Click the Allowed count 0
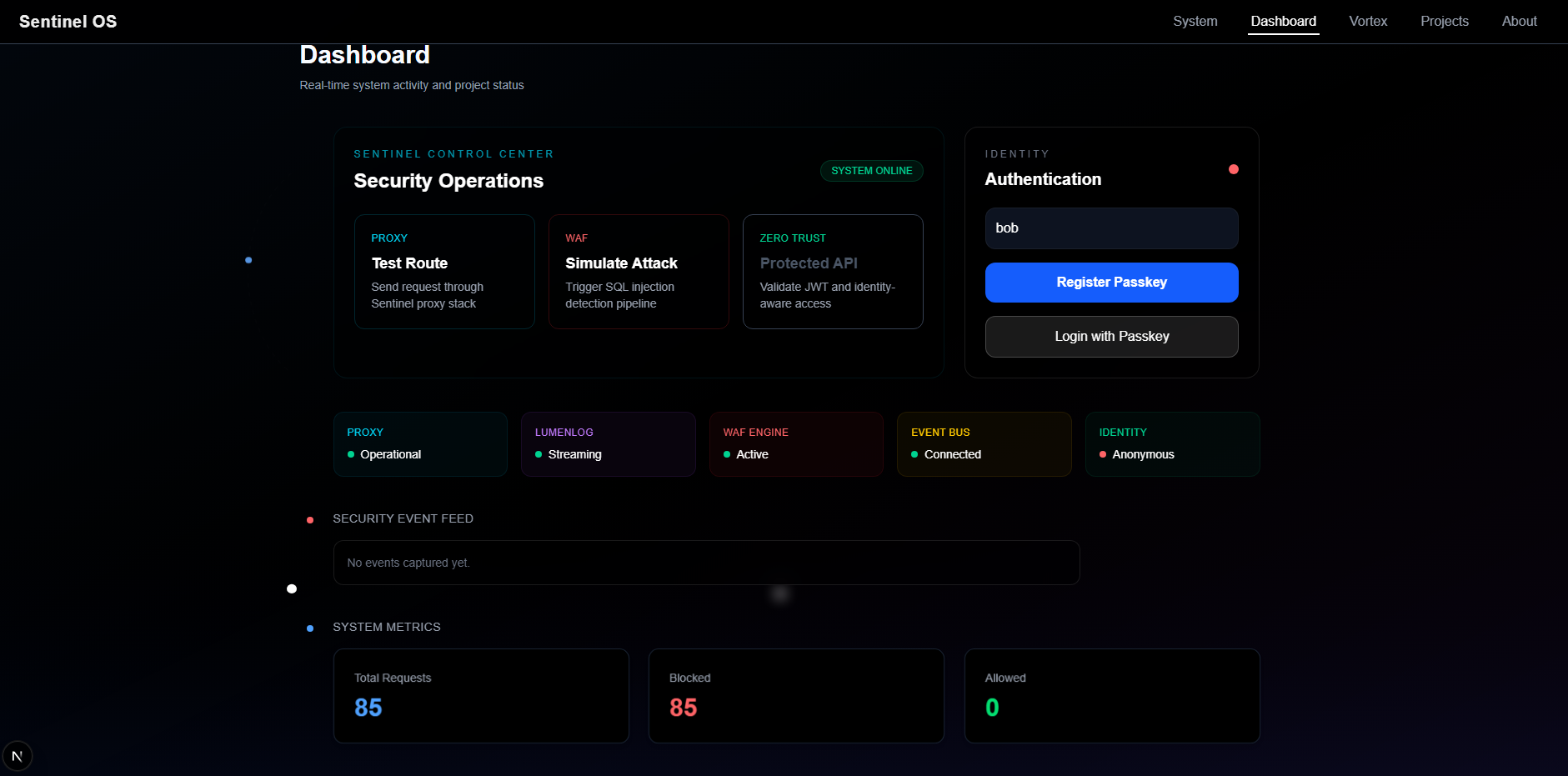The image size is (1568, 776). [x=992, y=708]
